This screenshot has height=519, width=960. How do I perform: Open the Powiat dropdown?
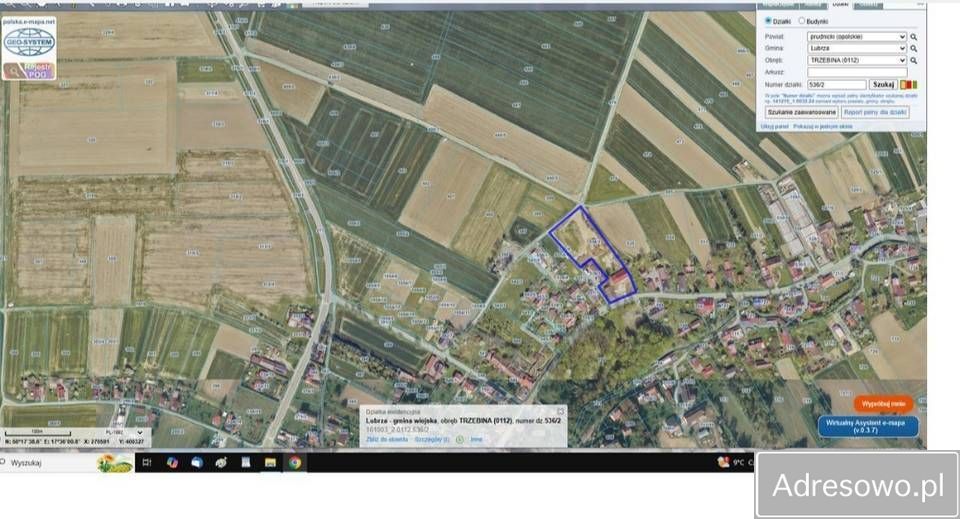click(x=857, y=37)
